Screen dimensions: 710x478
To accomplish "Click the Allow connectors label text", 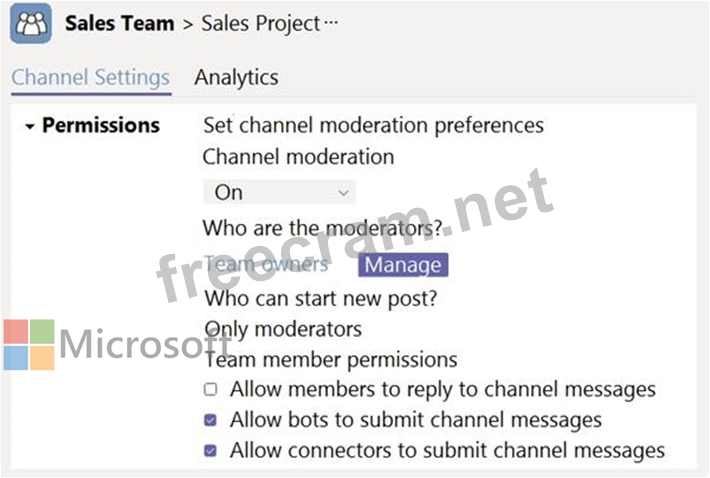I will (447, 451).
